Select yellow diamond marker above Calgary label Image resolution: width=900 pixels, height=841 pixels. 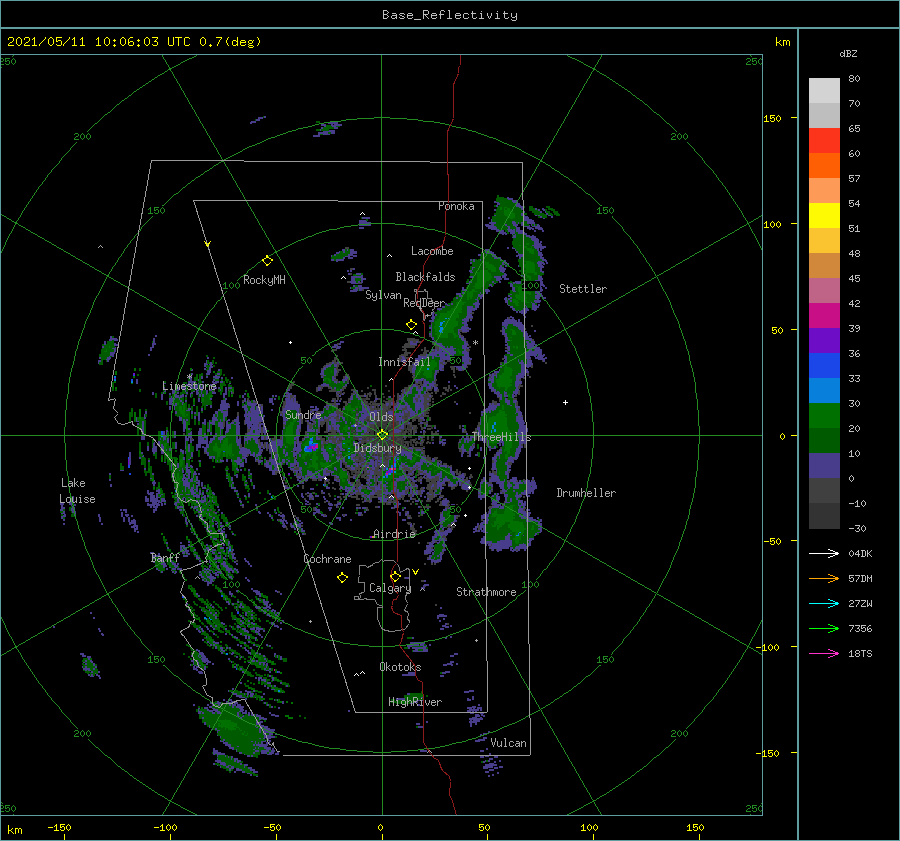tap(395, 576)
